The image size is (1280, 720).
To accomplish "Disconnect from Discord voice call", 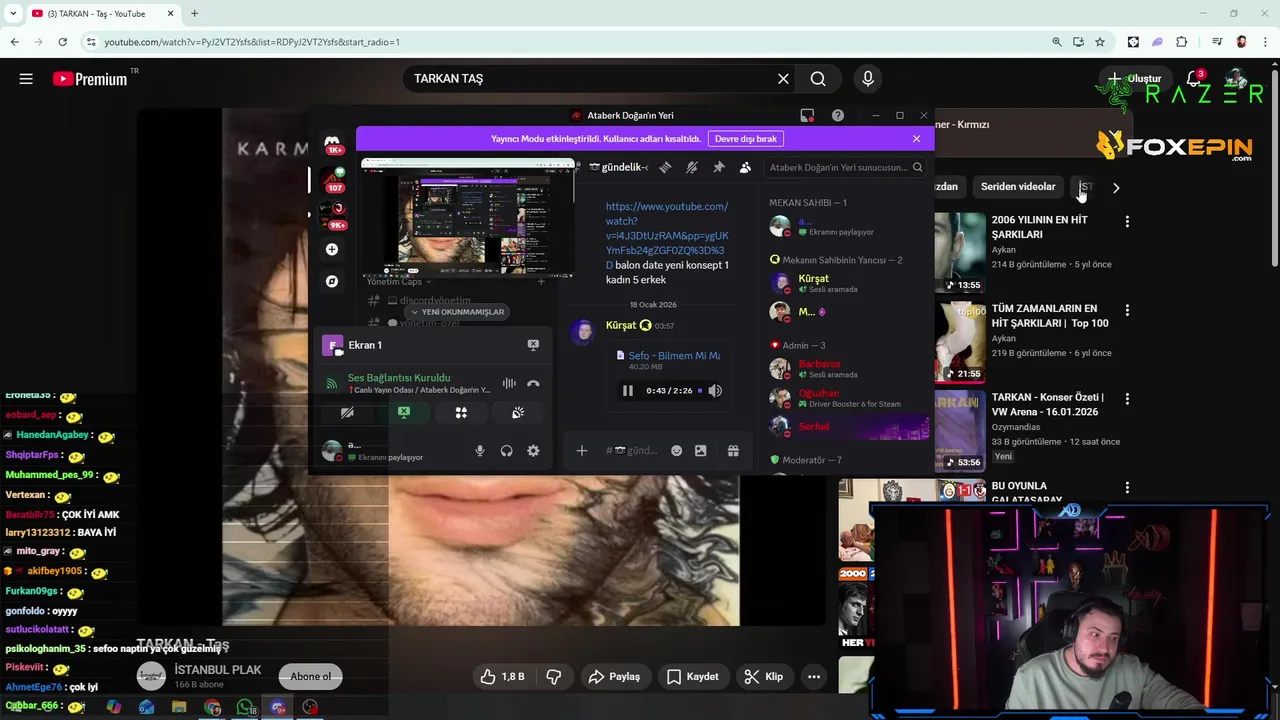I will click(533, 383).
